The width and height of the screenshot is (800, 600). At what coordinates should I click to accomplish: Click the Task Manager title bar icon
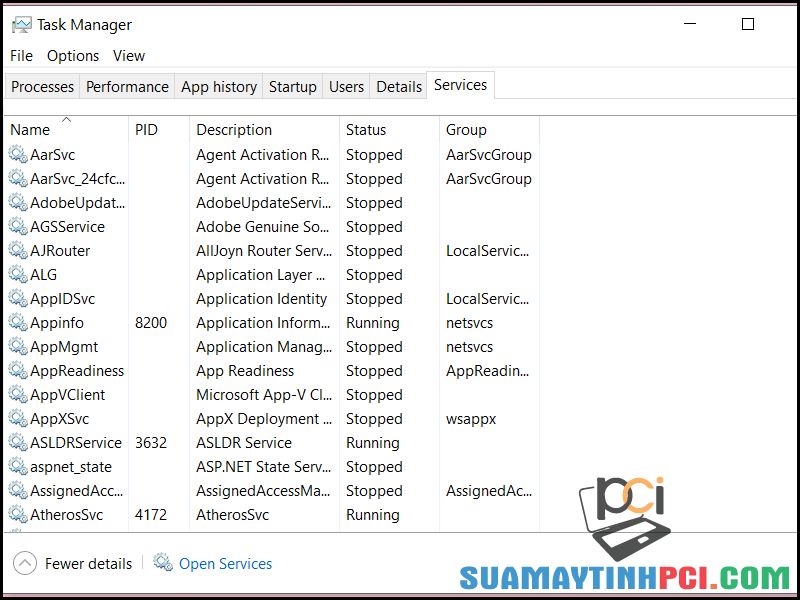coord(21,24)
